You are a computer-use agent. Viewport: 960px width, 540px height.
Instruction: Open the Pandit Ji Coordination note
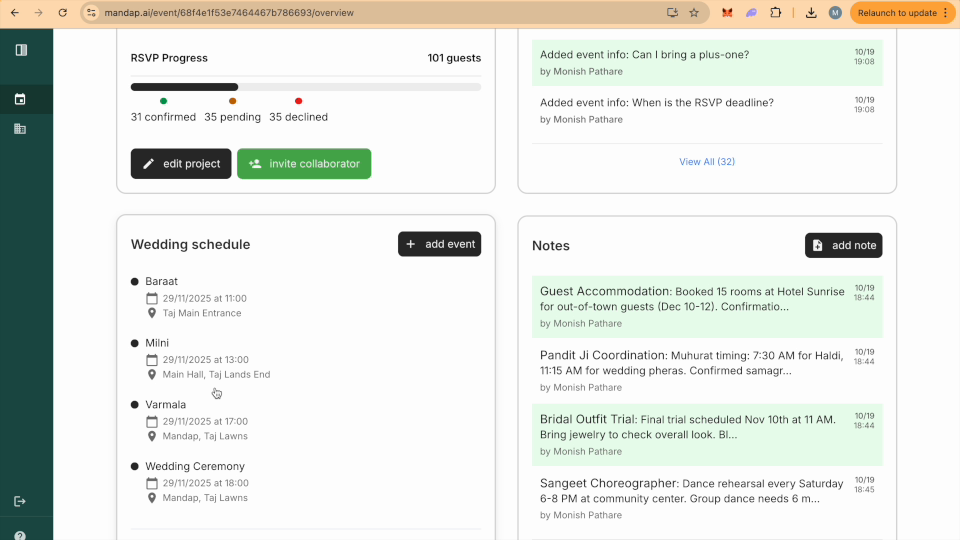(707, 370)
